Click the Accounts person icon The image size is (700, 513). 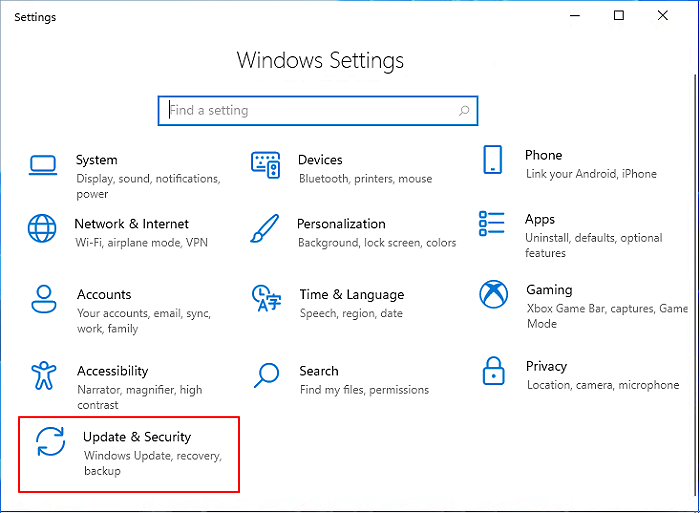pyautogui.click(x=43, y=299)
